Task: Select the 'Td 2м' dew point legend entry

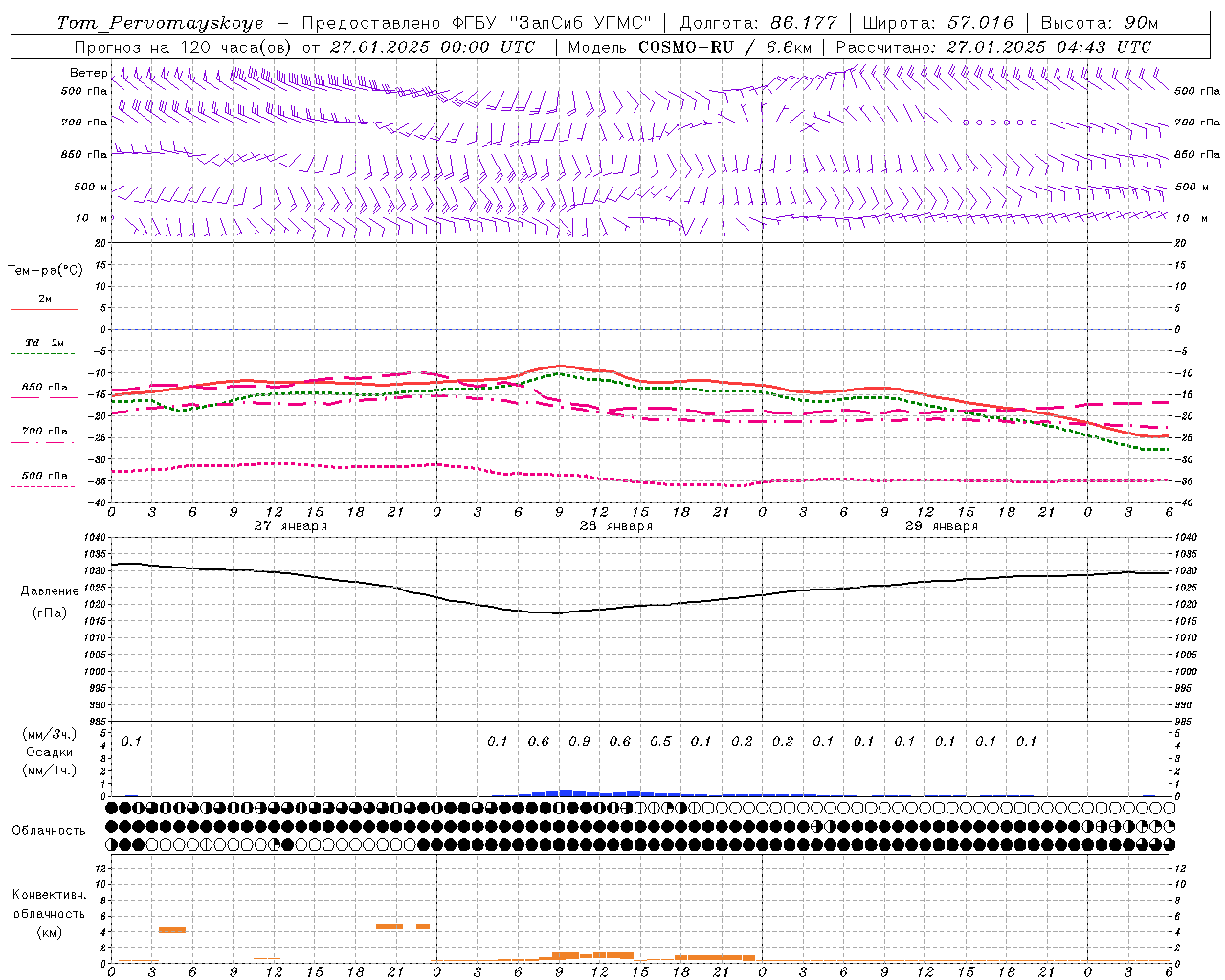Action: pyautogui.click(x=44, y=345)
